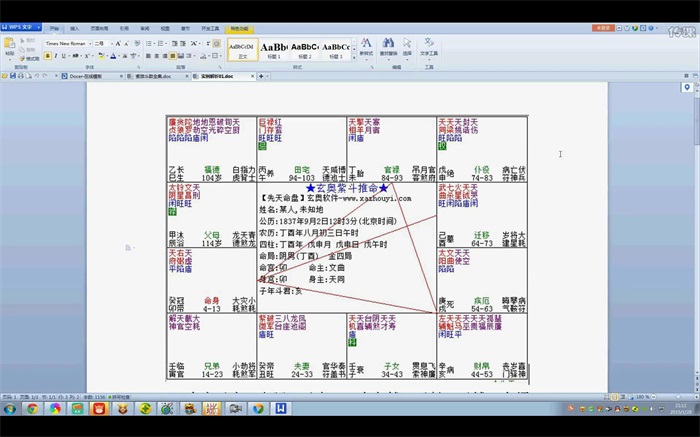Click the Windows Start button
700x437 pixels.
pos(9,408)
